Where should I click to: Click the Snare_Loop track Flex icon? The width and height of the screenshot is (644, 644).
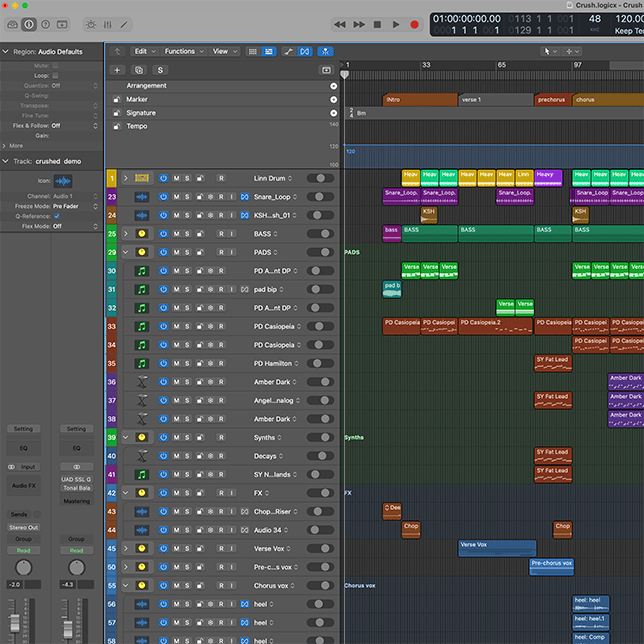244,197
